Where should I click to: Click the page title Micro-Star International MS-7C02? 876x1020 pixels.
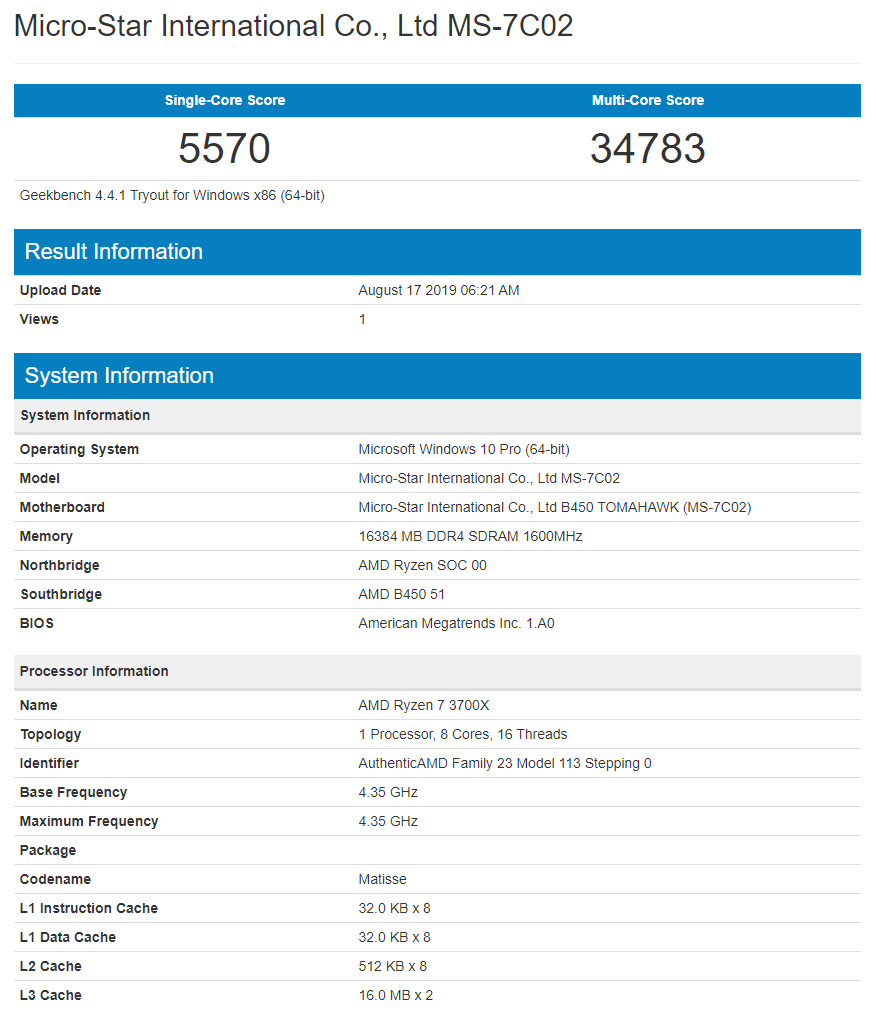coord(293,26)
